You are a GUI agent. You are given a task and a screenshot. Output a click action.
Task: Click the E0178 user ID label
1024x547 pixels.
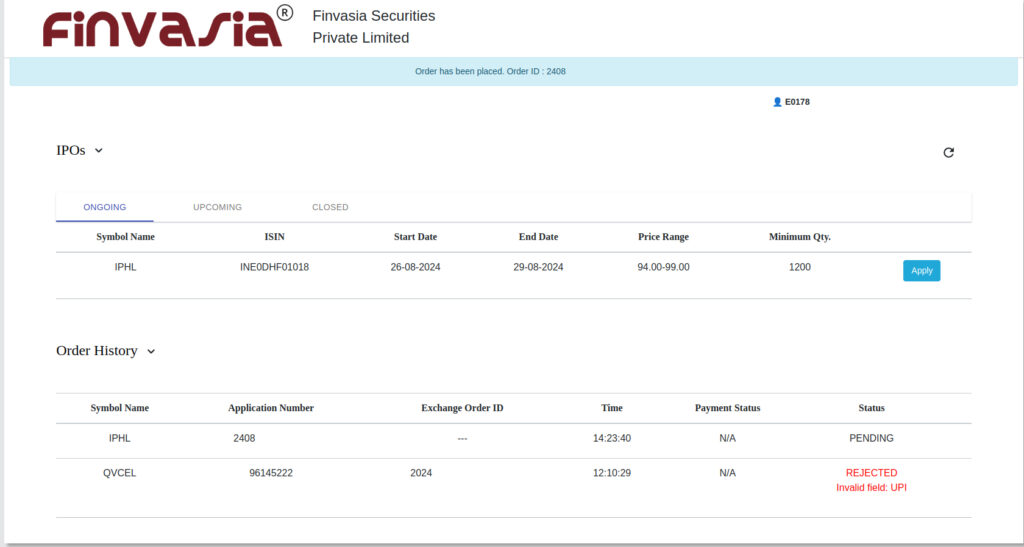tap(797, 102)
